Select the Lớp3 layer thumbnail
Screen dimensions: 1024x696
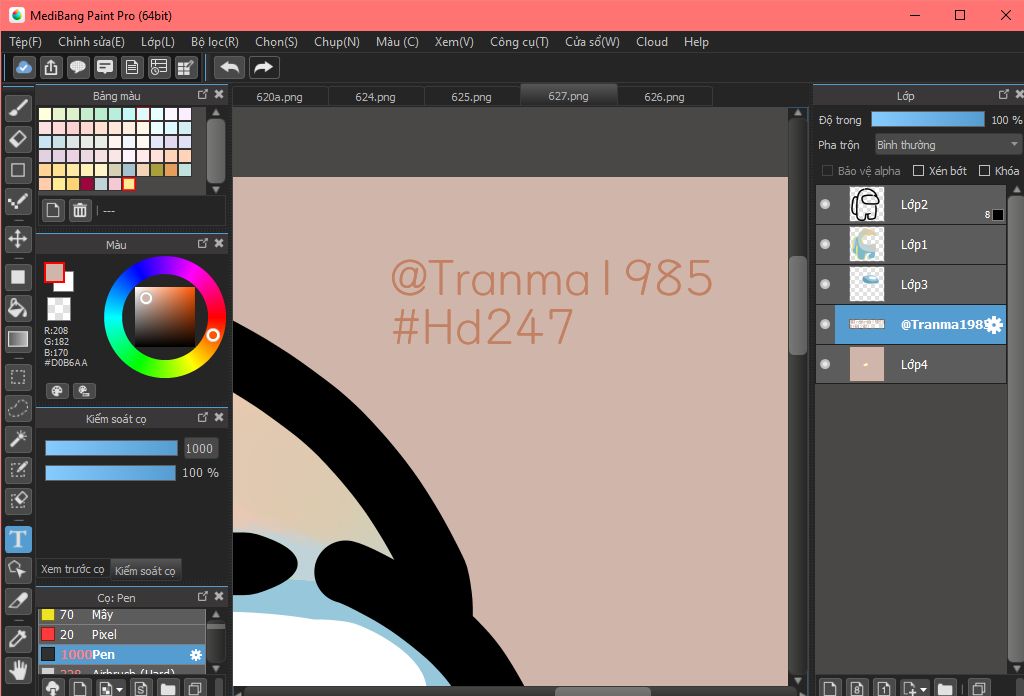tap(867, 284)
